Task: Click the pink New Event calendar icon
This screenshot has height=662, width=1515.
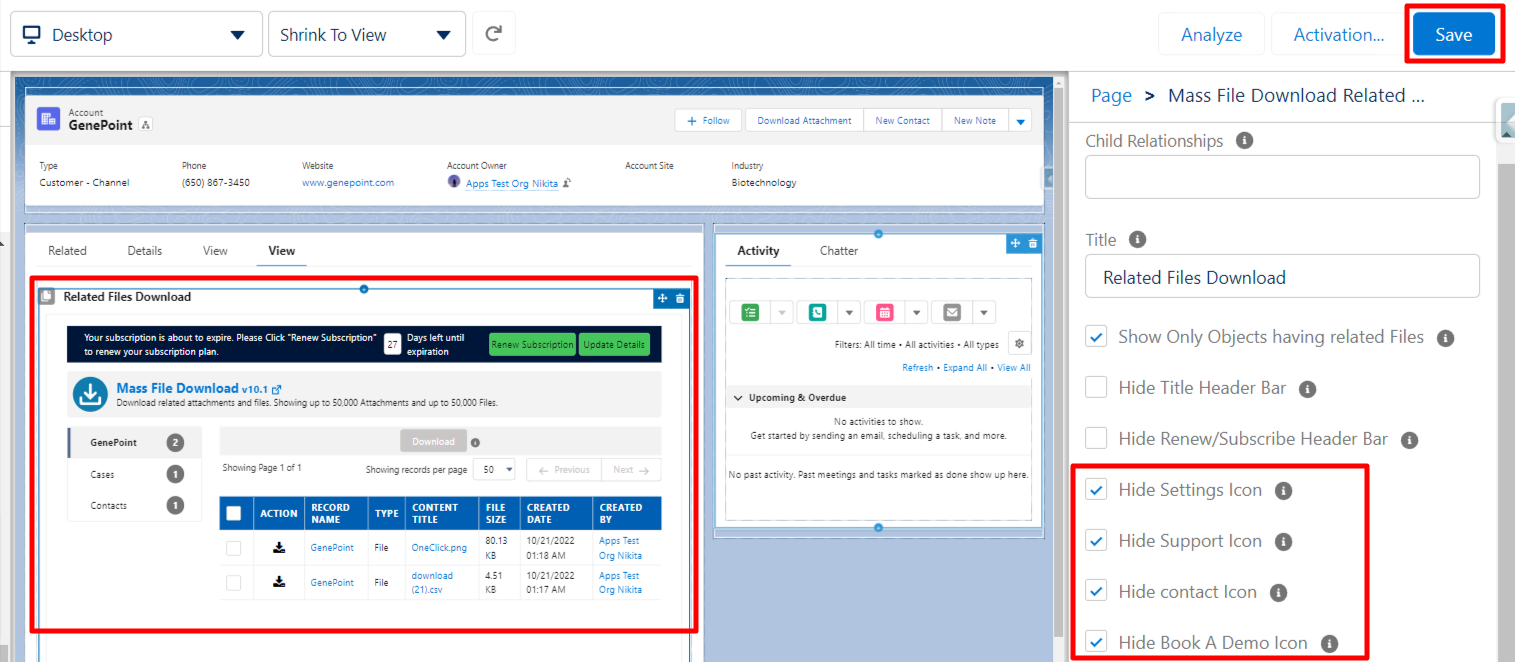Action: coord(885,312)
